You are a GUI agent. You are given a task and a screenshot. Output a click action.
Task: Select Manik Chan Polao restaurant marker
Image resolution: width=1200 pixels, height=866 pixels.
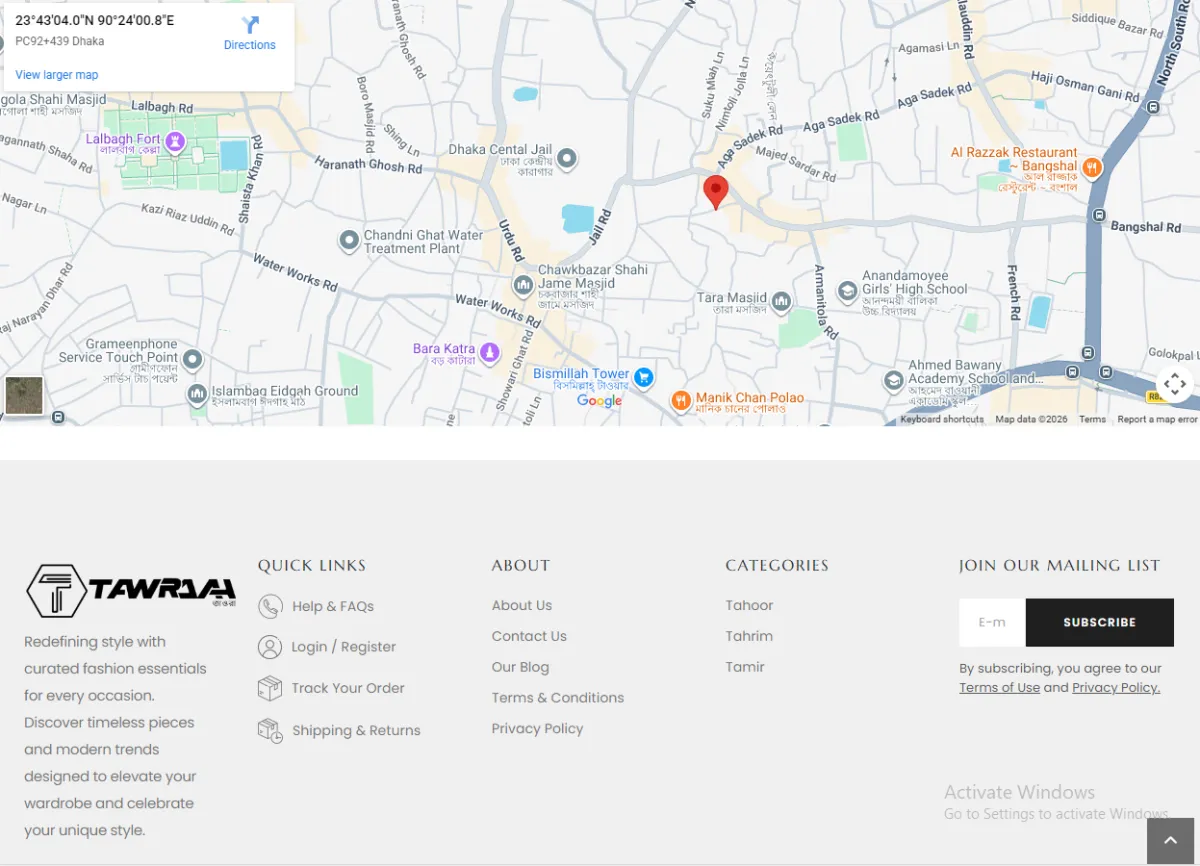(x=681, y=400)
